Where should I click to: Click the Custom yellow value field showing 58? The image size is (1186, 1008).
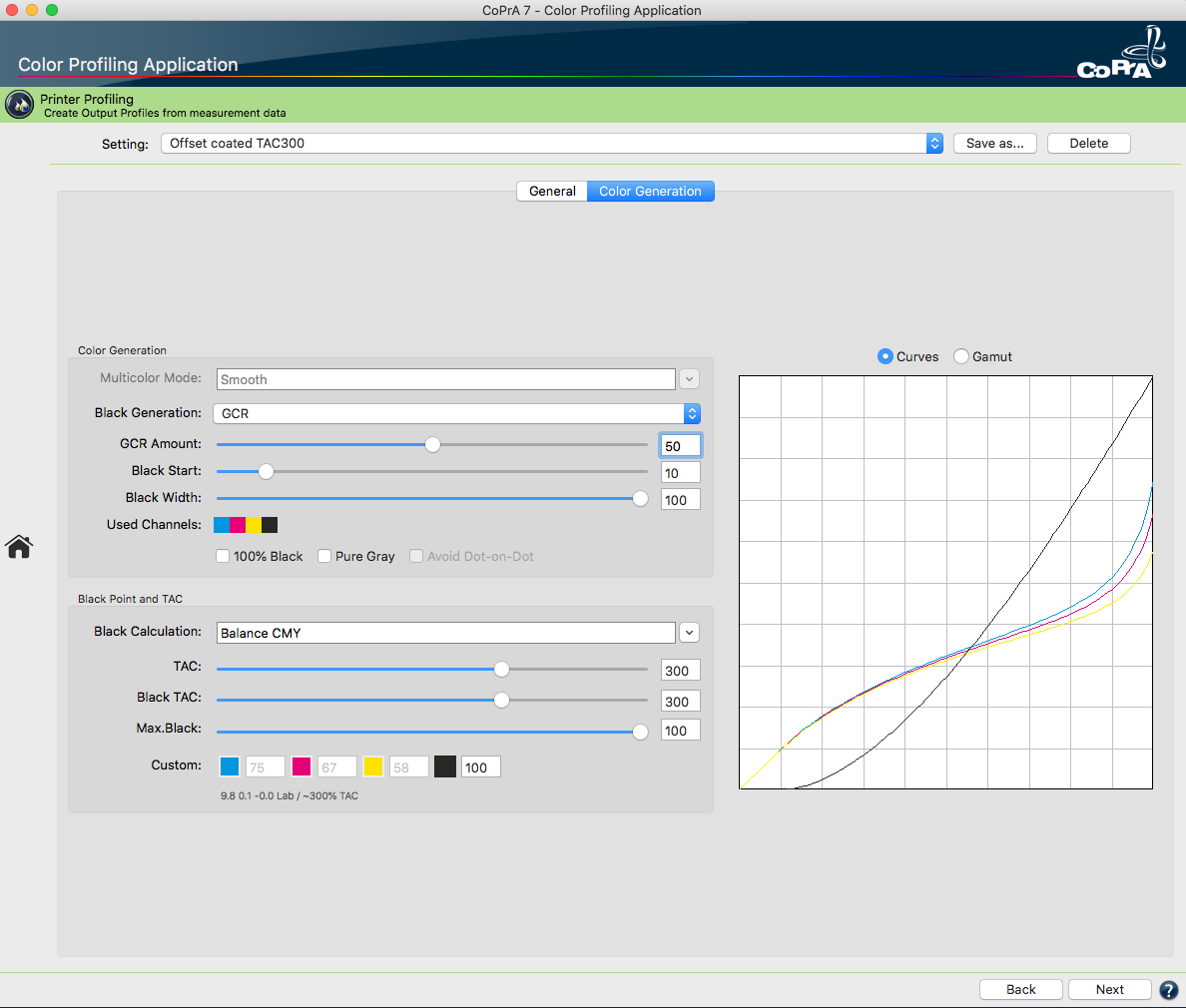click(x=409, y=767)
